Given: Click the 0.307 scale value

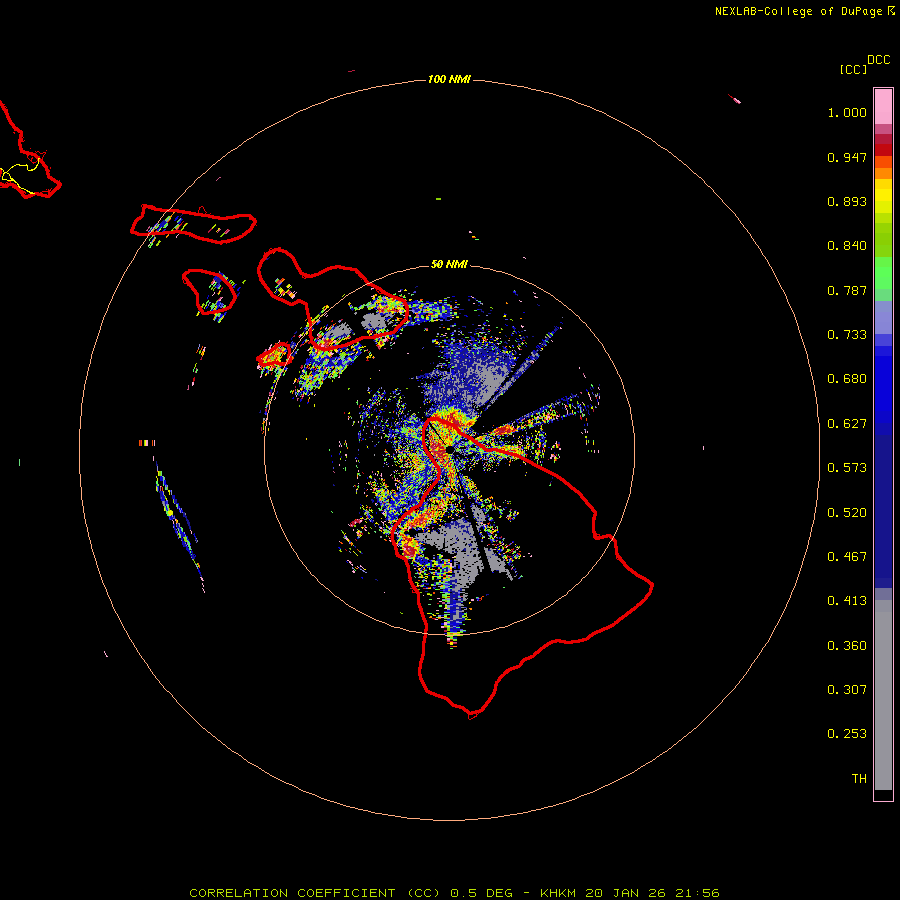Looking at the screenshot, I should pos(847,690).
